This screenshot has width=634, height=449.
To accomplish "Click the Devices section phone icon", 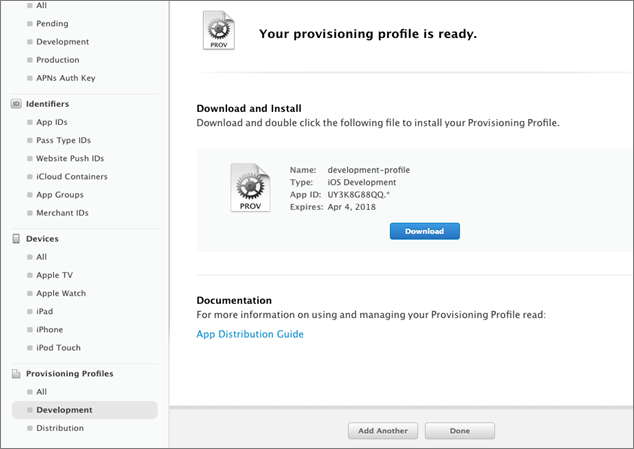I will 16,239.
